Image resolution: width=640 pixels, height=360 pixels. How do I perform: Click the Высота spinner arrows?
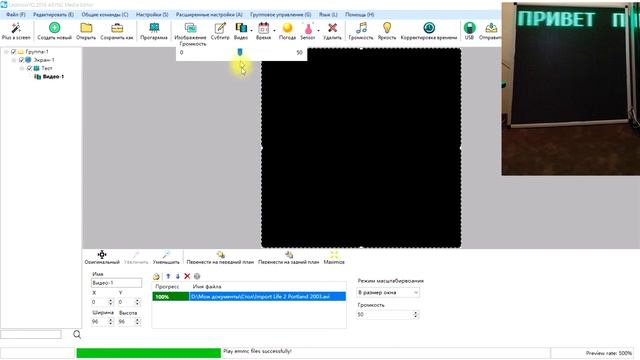tap(137, 322)
